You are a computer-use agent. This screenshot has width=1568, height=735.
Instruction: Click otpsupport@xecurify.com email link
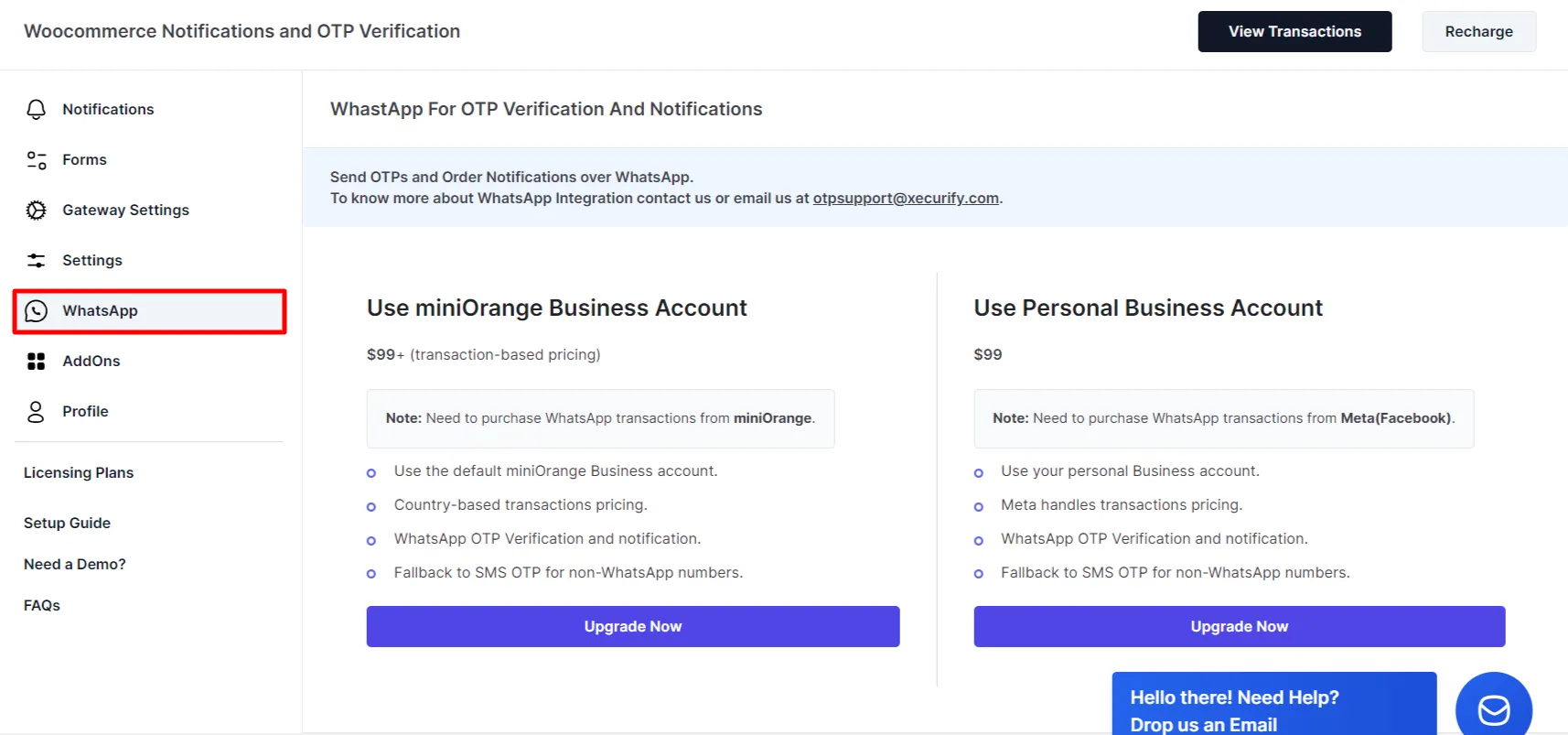click(906, 198)
